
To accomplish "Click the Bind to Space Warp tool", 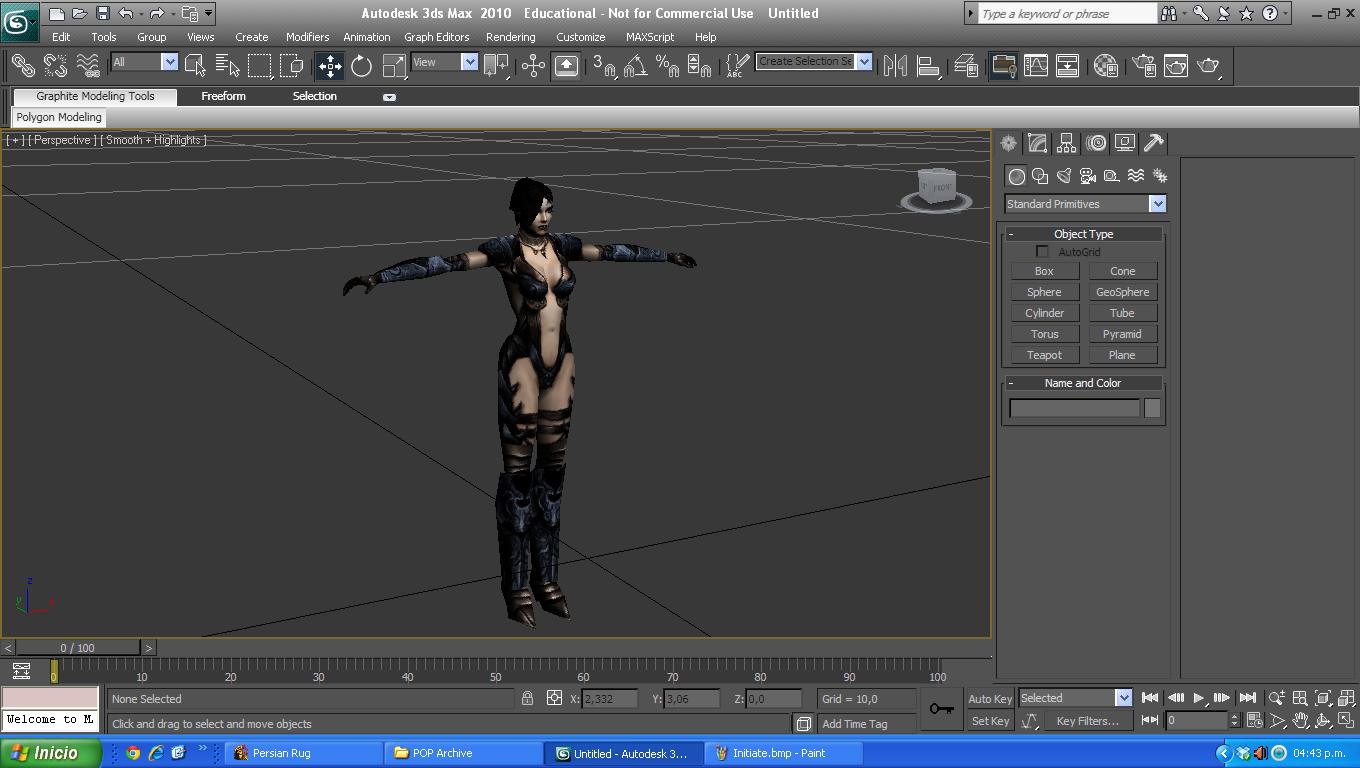I will click(88, 66).
